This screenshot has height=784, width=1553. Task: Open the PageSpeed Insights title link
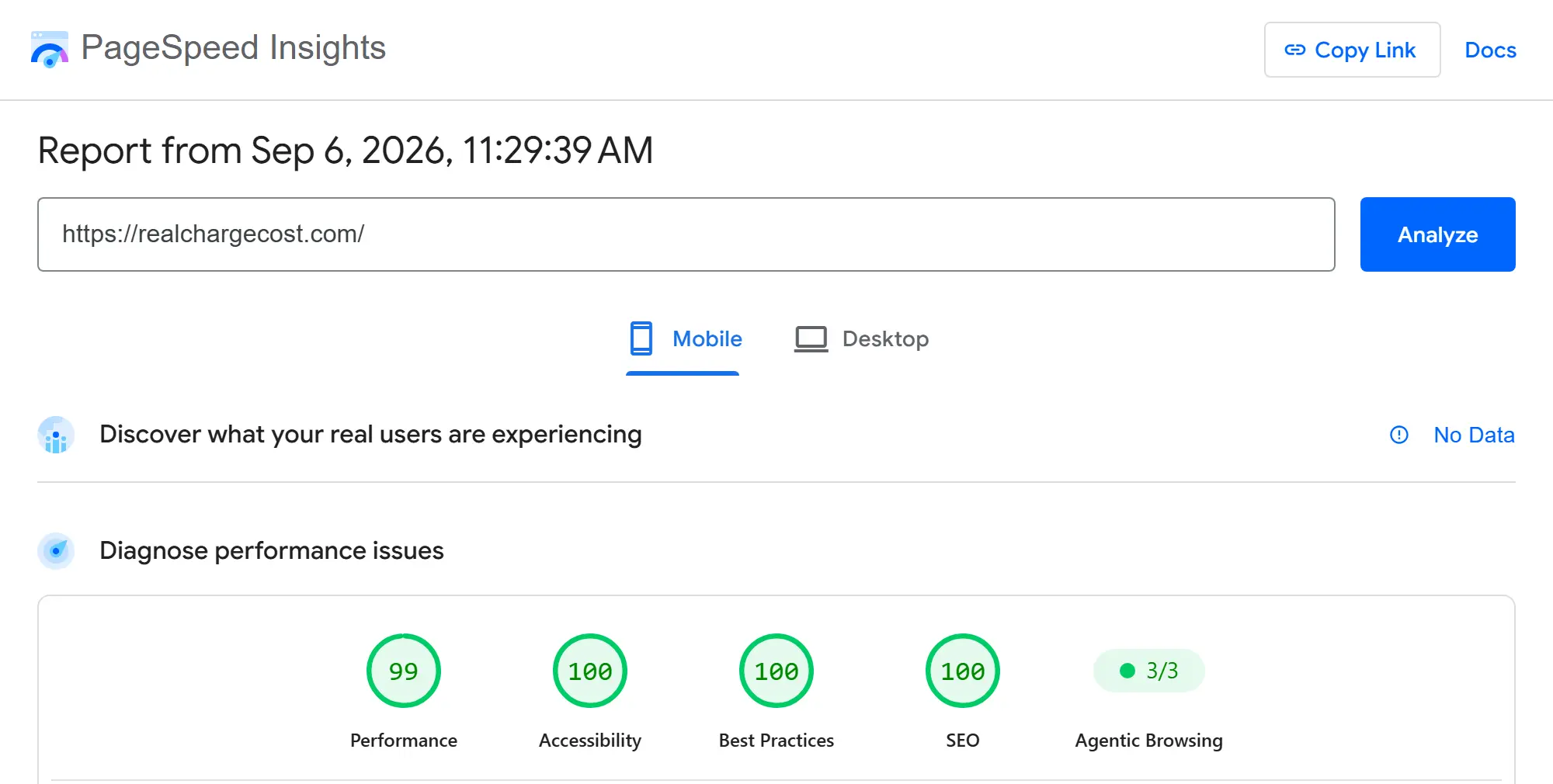click(x=233, y=48)
